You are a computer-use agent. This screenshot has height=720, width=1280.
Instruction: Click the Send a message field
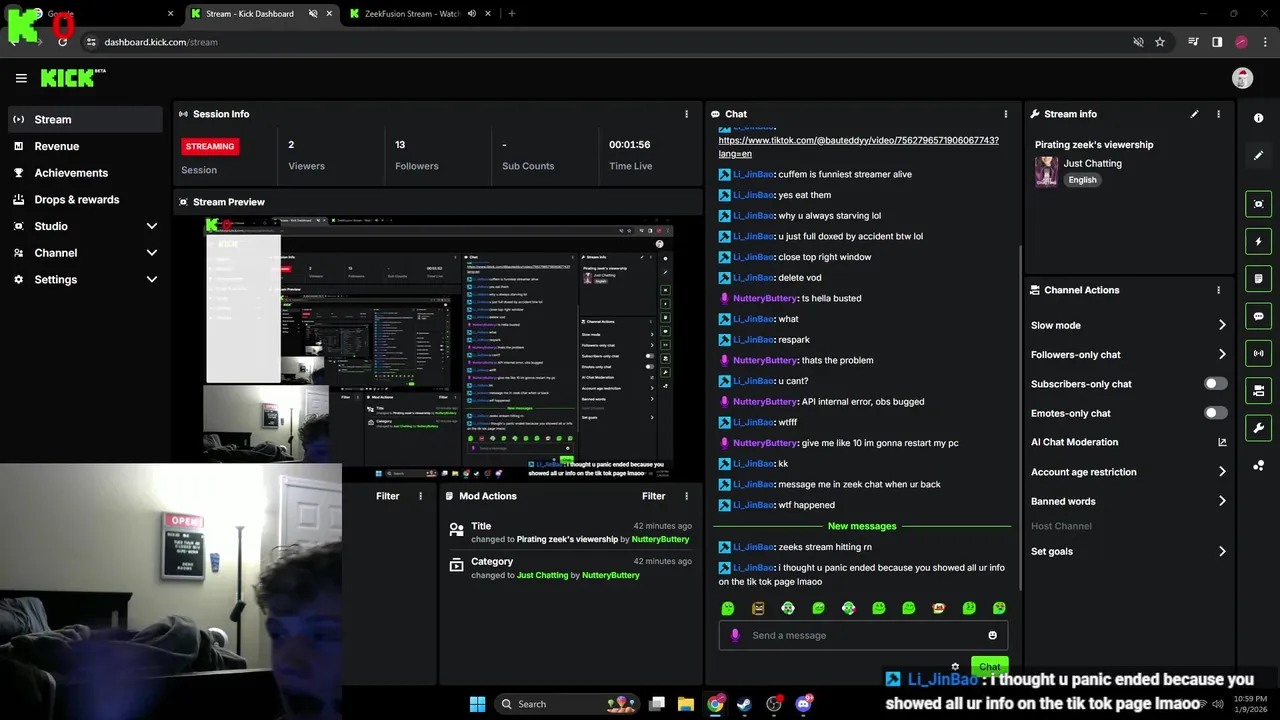(x=863, y=635)
